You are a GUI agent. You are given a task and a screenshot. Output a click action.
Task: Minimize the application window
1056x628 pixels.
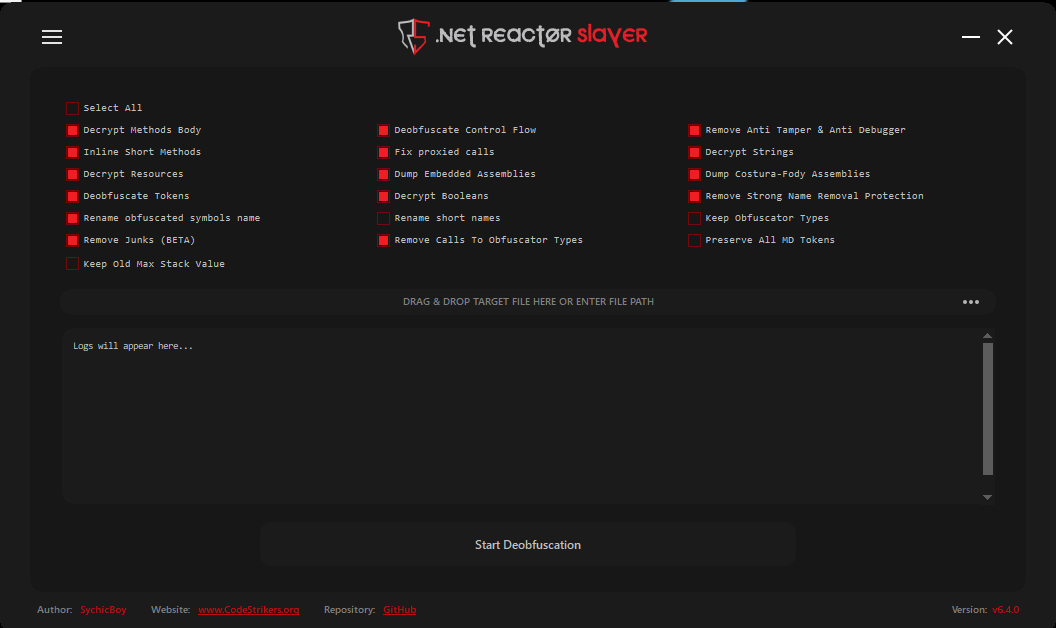tap(970, 37)
